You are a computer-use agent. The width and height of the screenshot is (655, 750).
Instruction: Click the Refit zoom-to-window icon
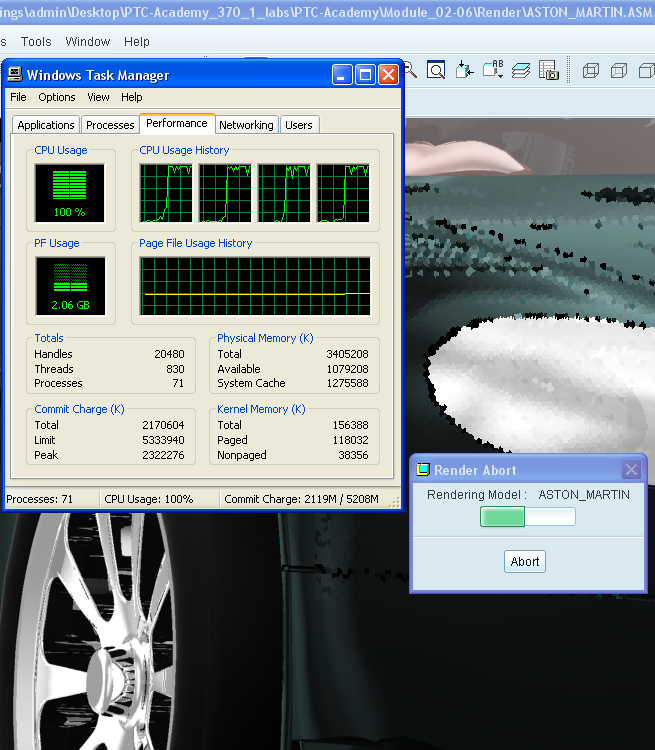(436, 70)
